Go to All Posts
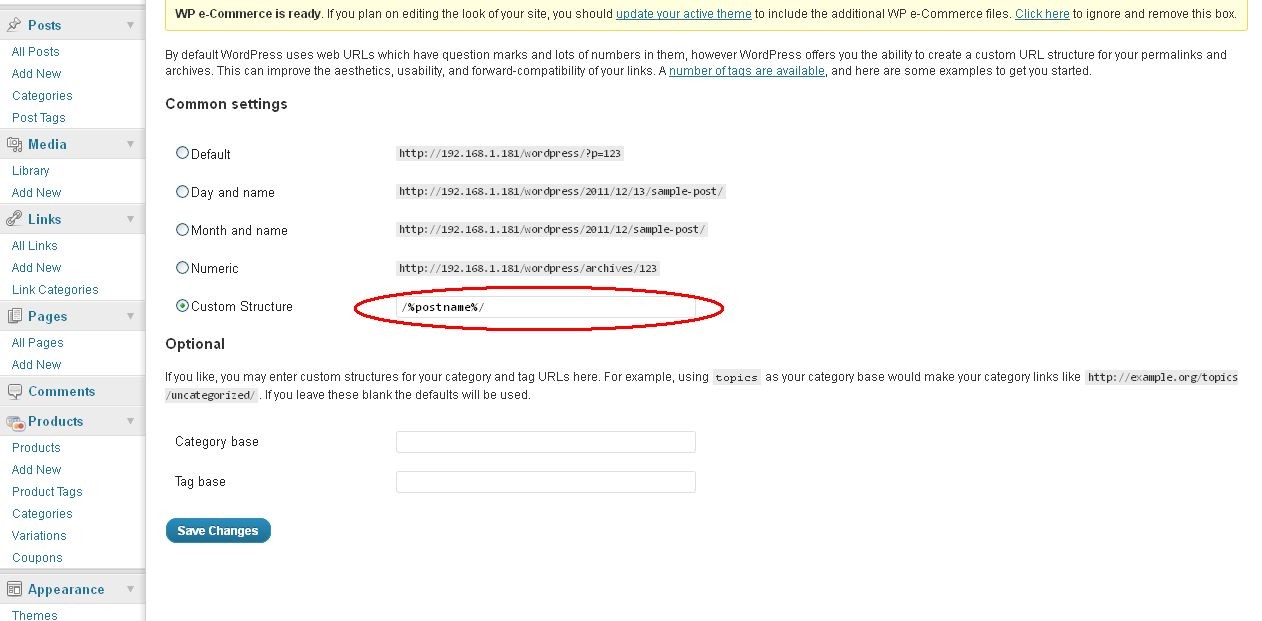 [36, 51]
